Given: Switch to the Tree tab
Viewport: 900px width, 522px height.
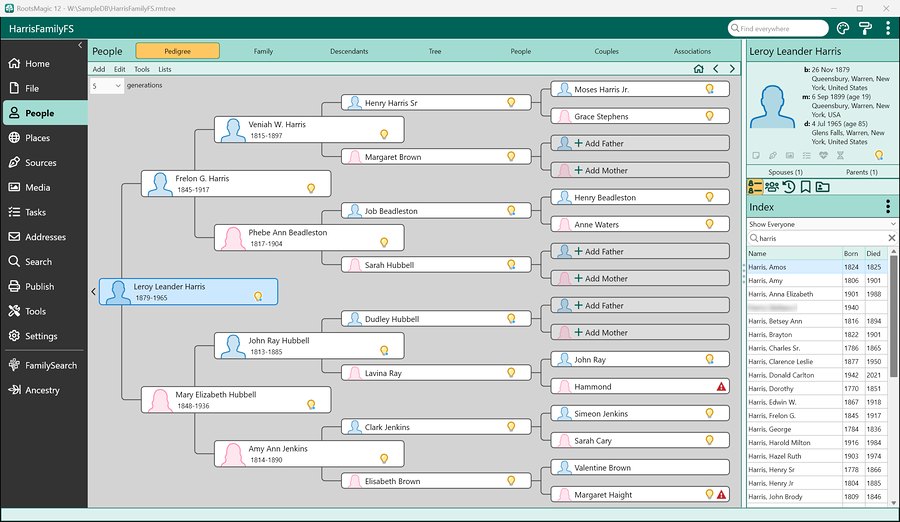Looking at the screenshot, I should click(x=435, y=51).
